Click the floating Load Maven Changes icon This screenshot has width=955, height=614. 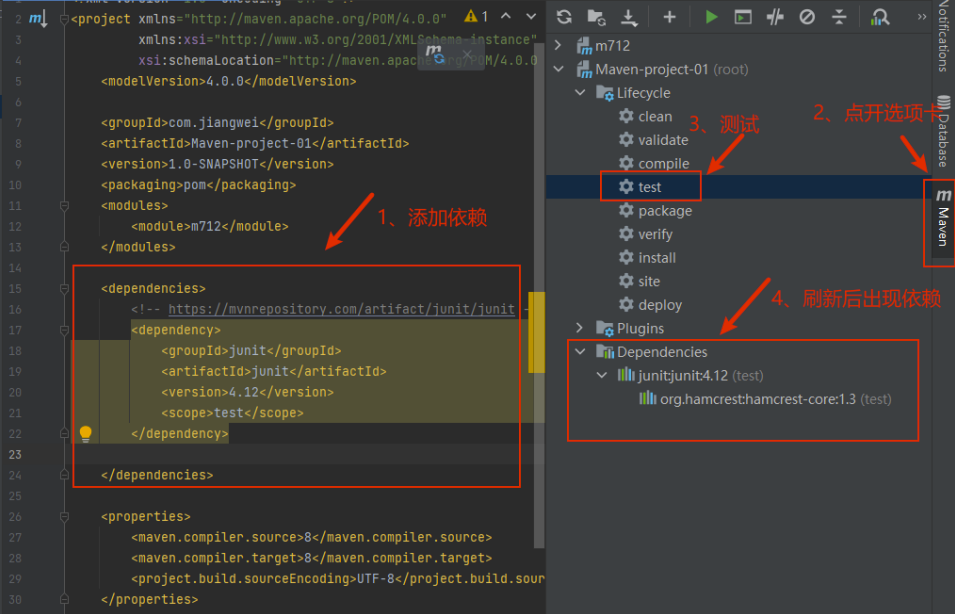point(435,54)
